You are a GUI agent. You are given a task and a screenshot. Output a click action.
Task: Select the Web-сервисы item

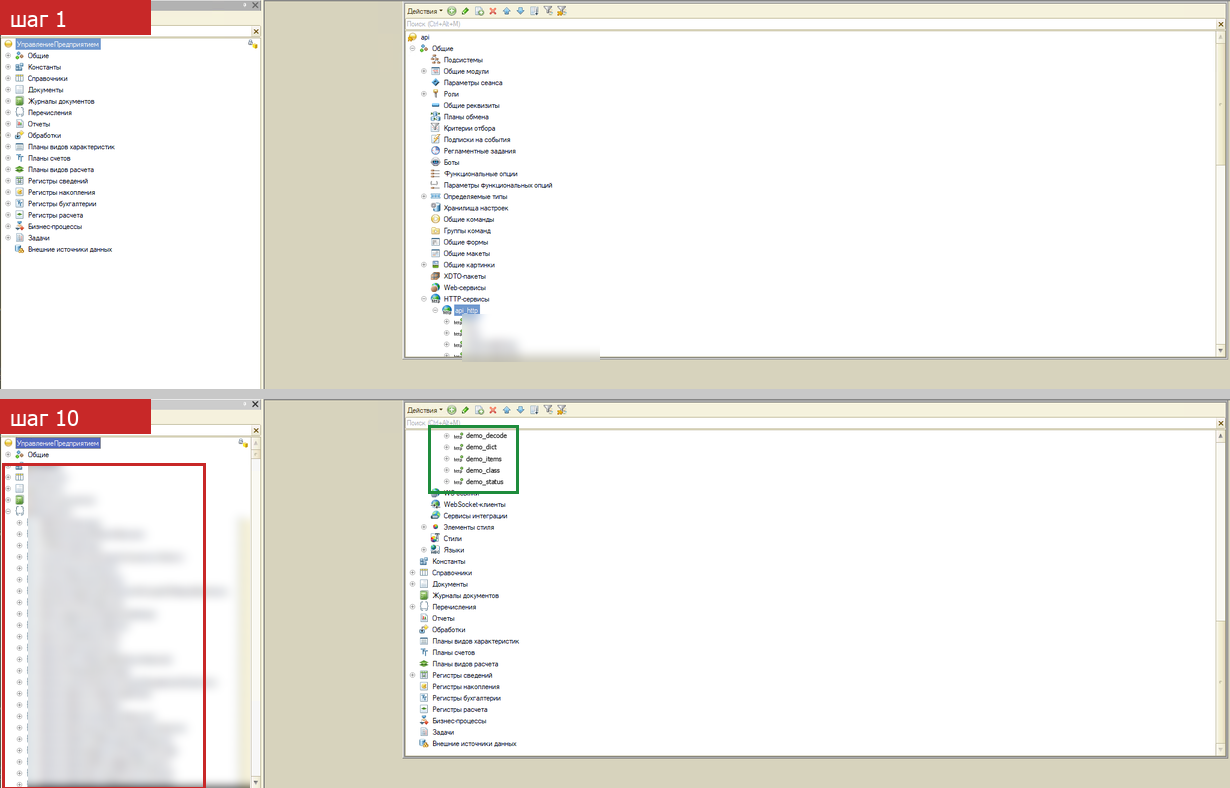464,288
